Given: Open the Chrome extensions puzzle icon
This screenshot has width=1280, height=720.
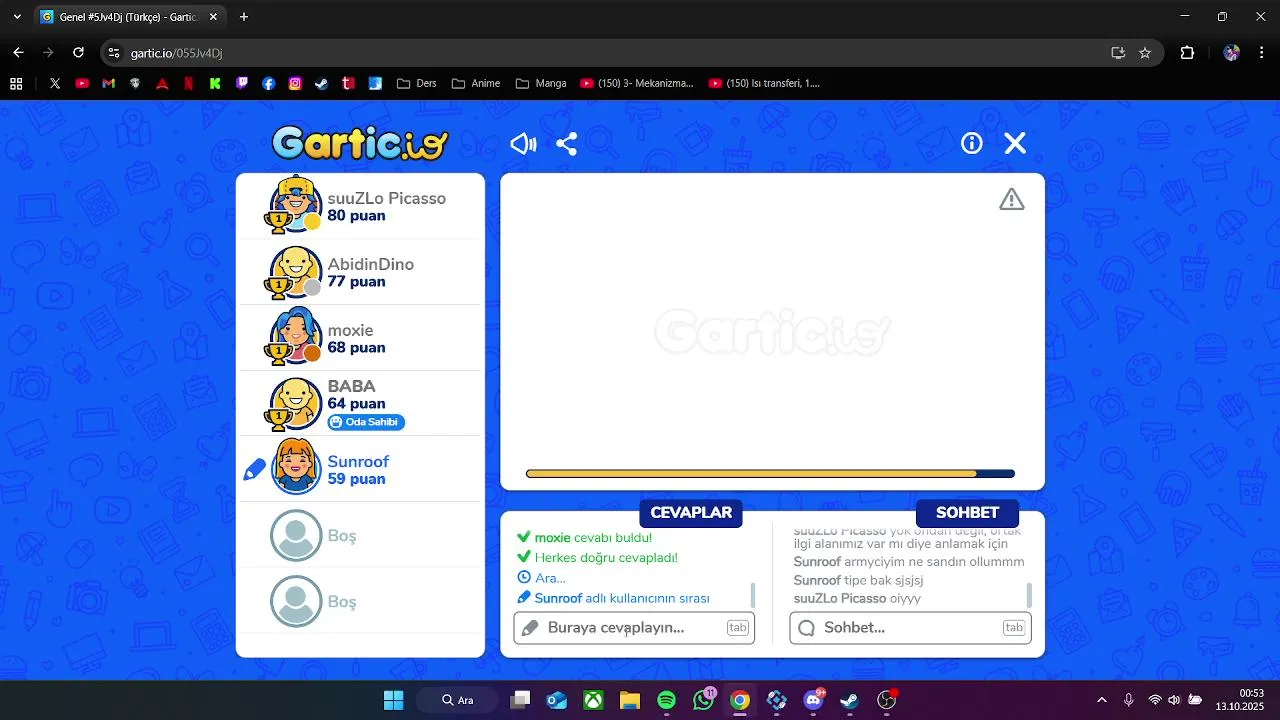Looking at the screenshot, I should point(1187,53).
